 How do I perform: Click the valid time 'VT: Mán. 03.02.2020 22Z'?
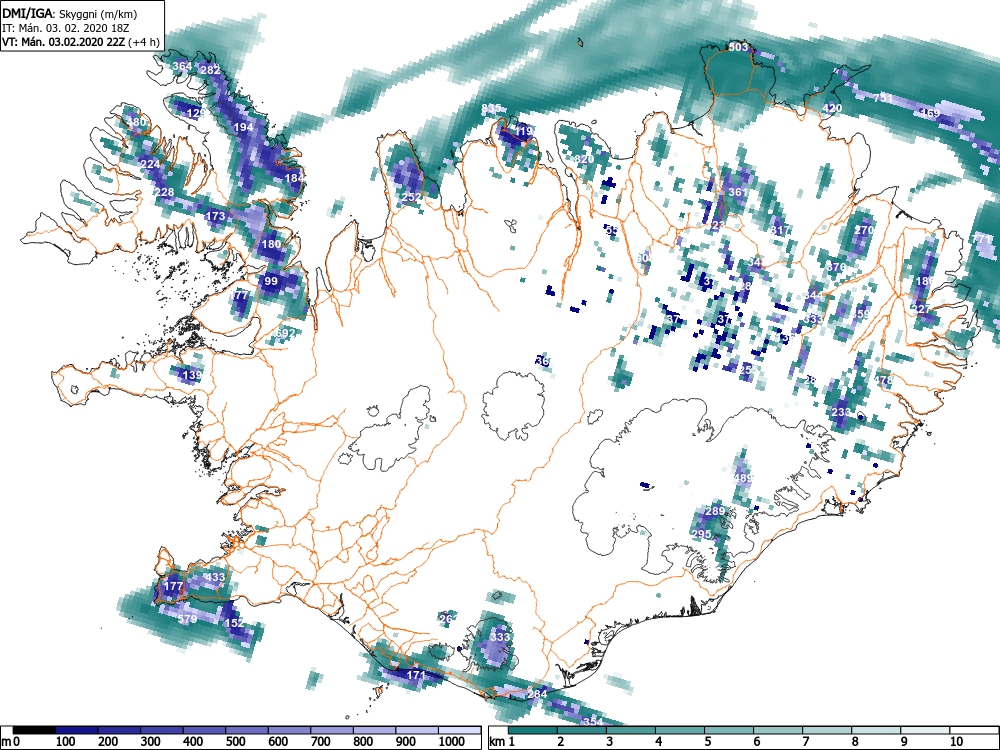63,43
